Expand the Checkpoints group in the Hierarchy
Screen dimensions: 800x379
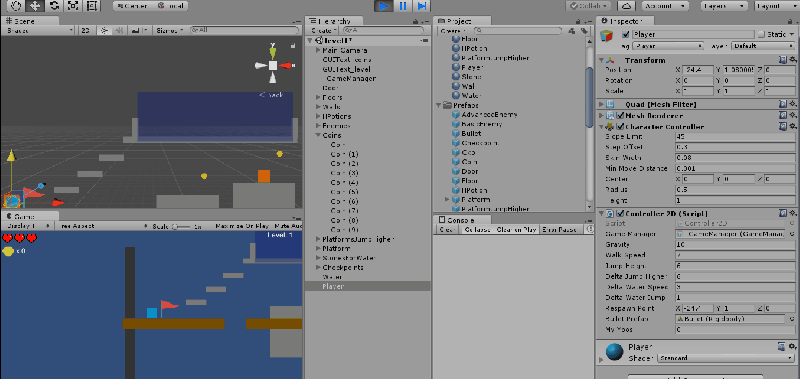click(318, 267)
